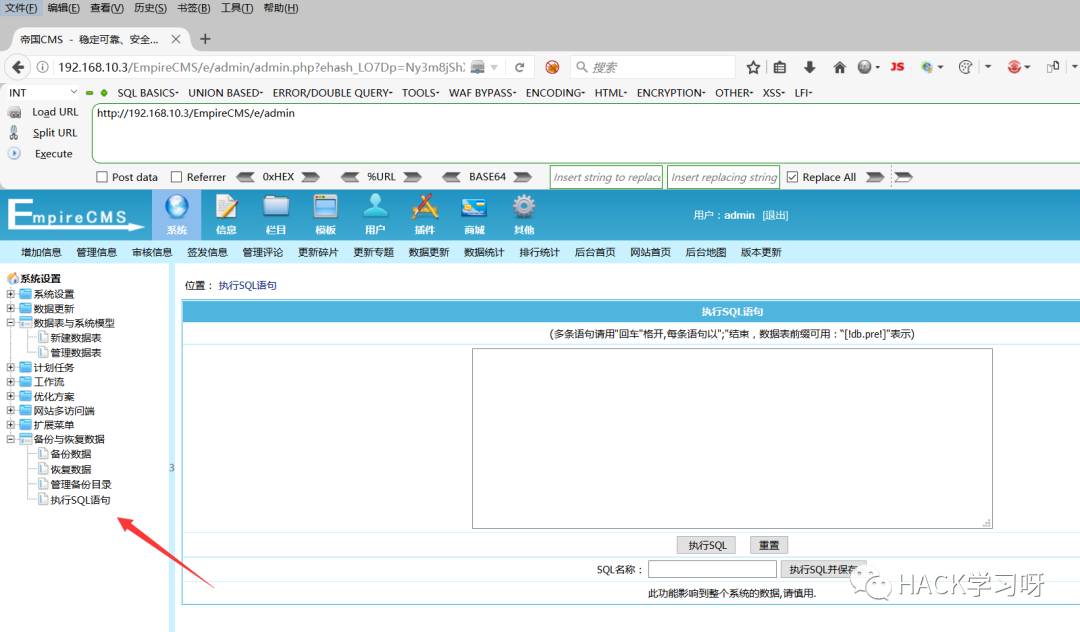Focus the browser 搜索 search box
This screenshot has height=632, width=1080.
pos(653,67)
